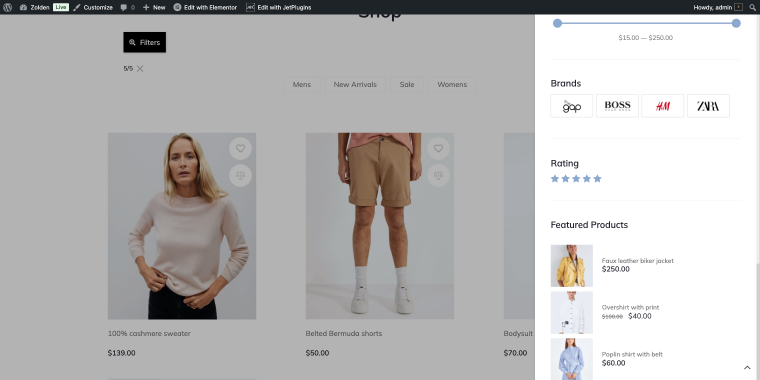Compare the cashmere sweater via scales icon
The width and height of the screenshot is (760, 380).
pyautogui.click(x=240, y=175)
